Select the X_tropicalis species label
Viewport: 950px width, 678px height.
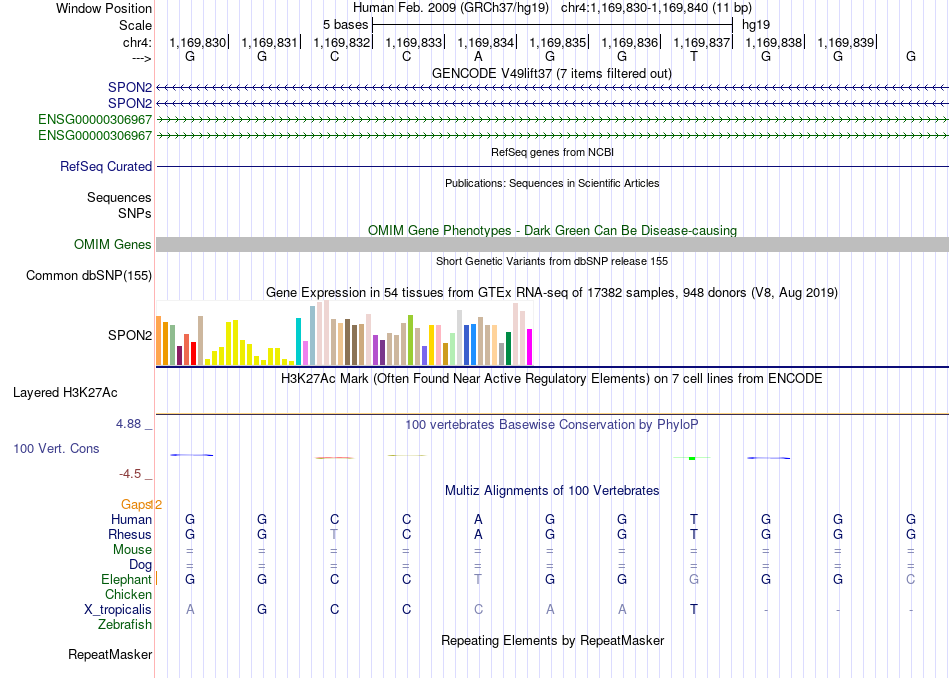[118, 610]
